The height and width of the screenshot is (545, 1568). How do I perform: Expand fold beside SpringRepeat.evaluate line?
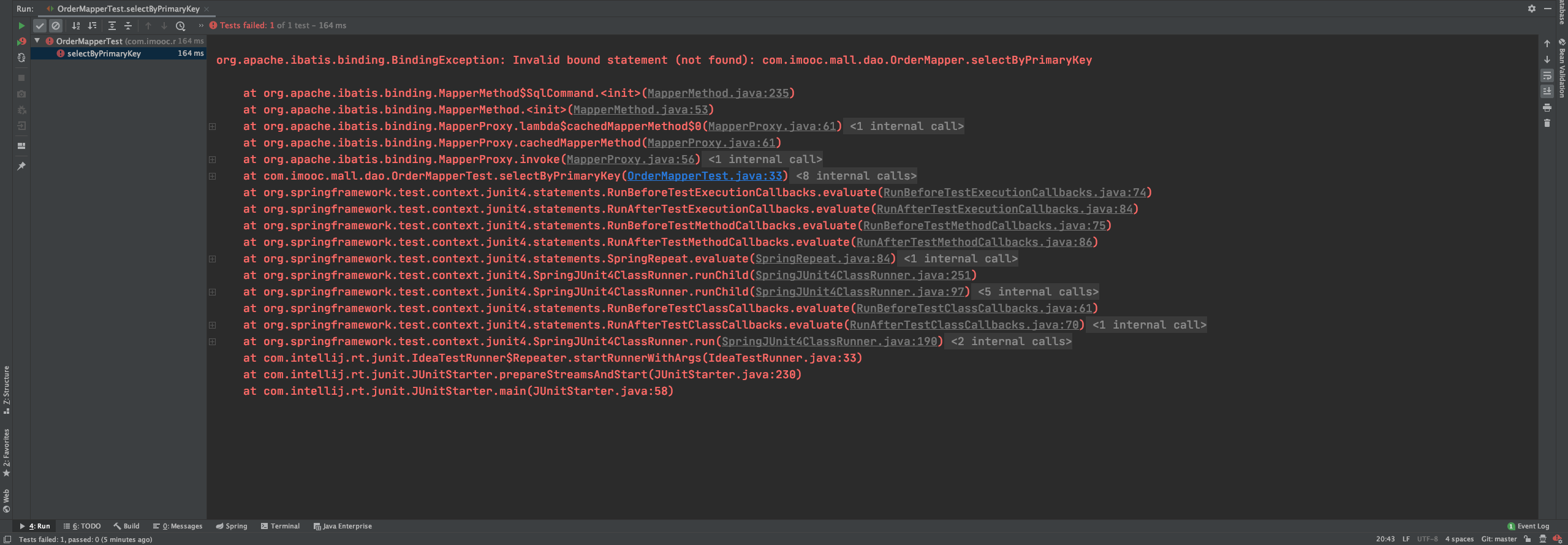pos(212,259)
